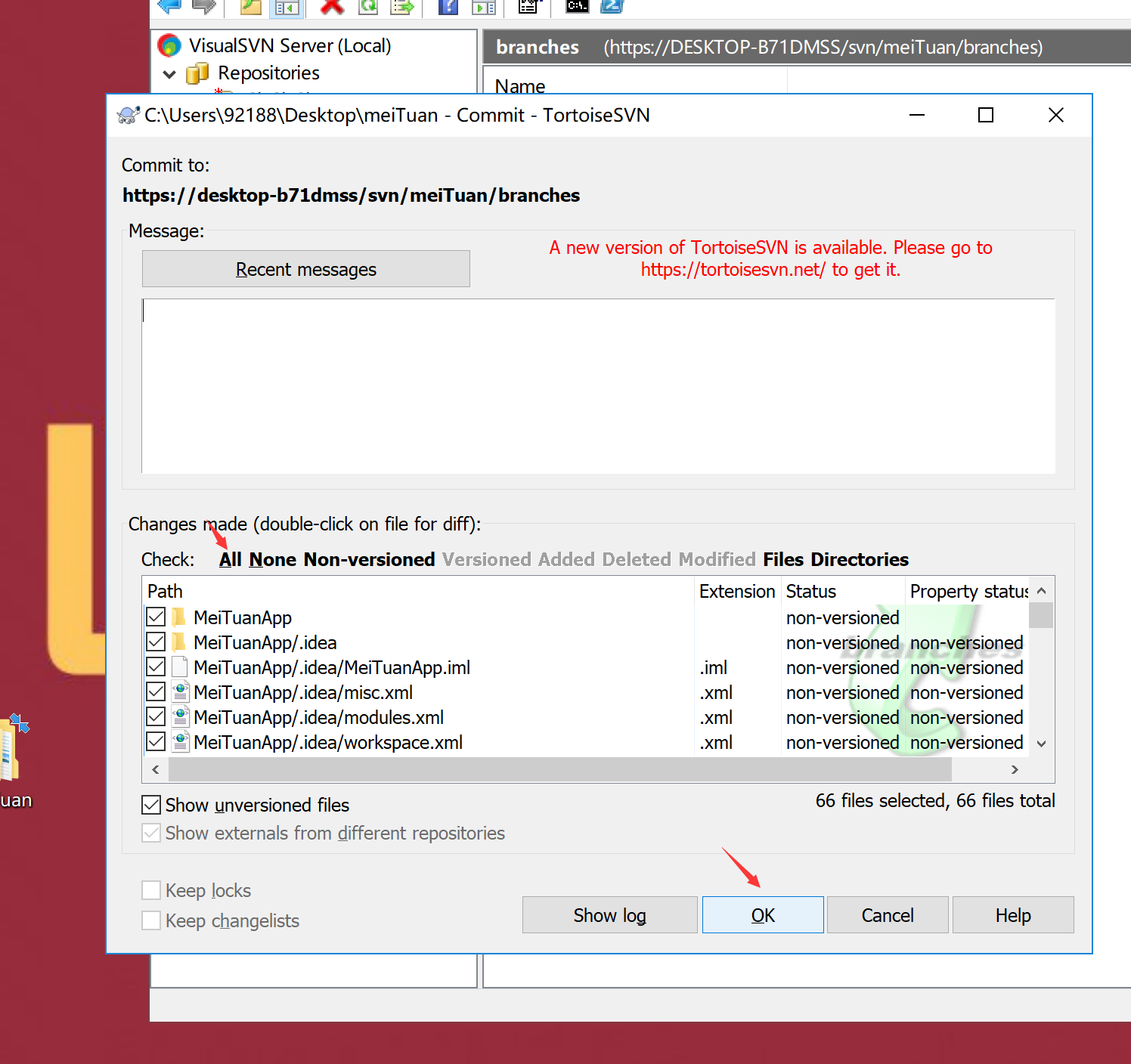The image size is (1131, 1064).
Task: Uncheck MeiTuanApp/.idea/misc.xml in file list
Action: [x=155, y=691]
